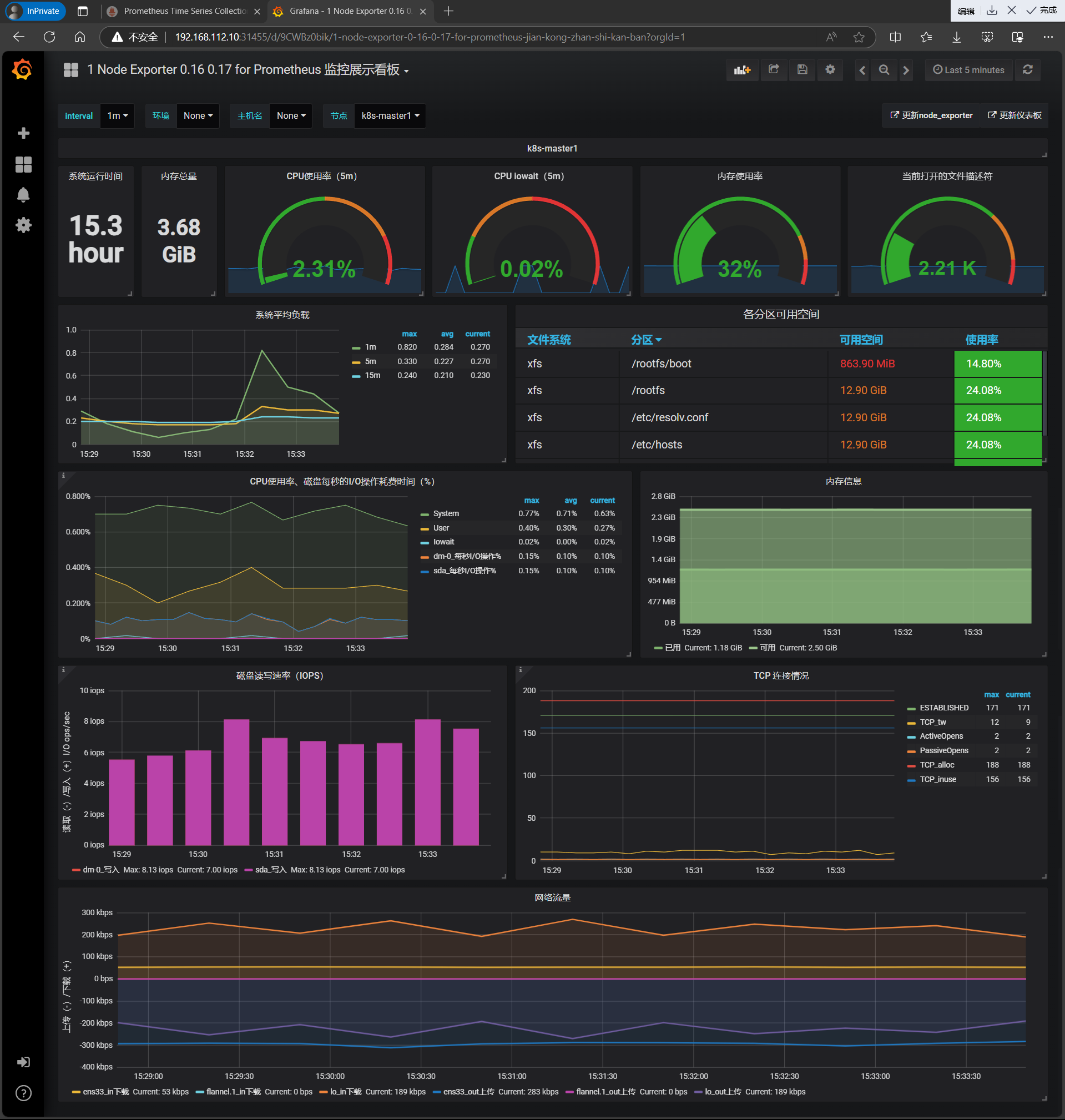The image size is (1065, 1120).
Task: Click the Add panel icon
Action: coord(742,70)
